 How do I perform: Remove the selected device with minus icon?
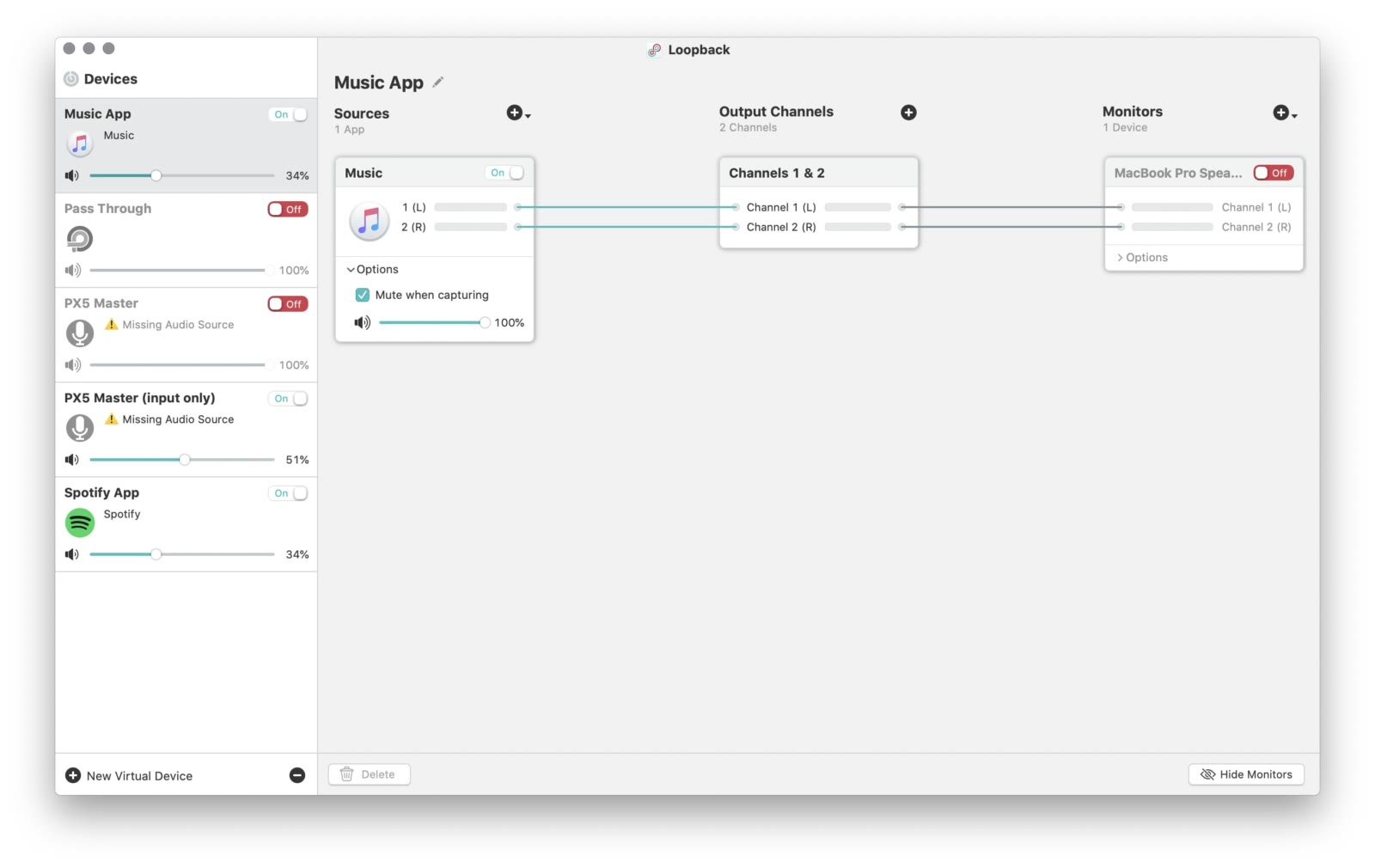[297, 775]
